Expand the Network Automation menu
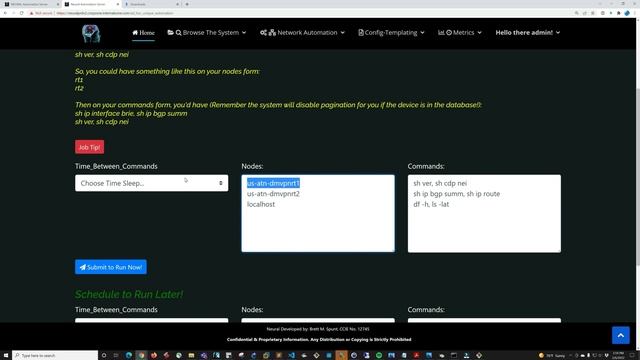 click(302, 33)
